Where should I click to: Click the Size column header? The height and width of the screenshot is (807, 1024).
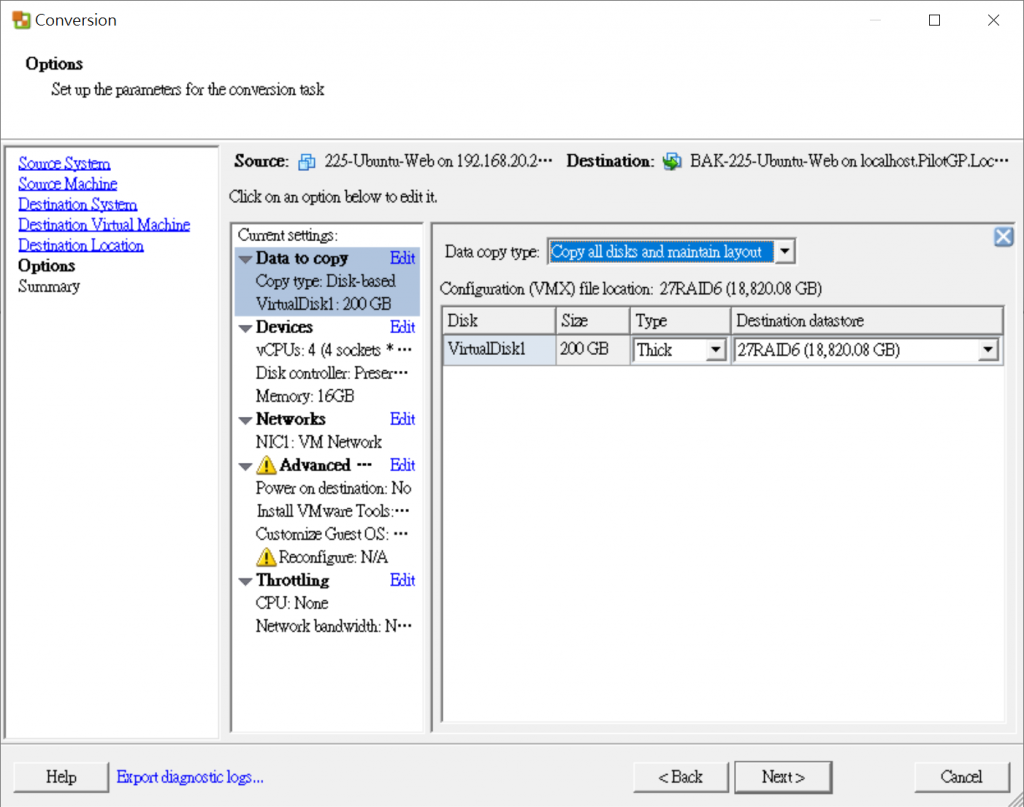click(x=593, y=321)
